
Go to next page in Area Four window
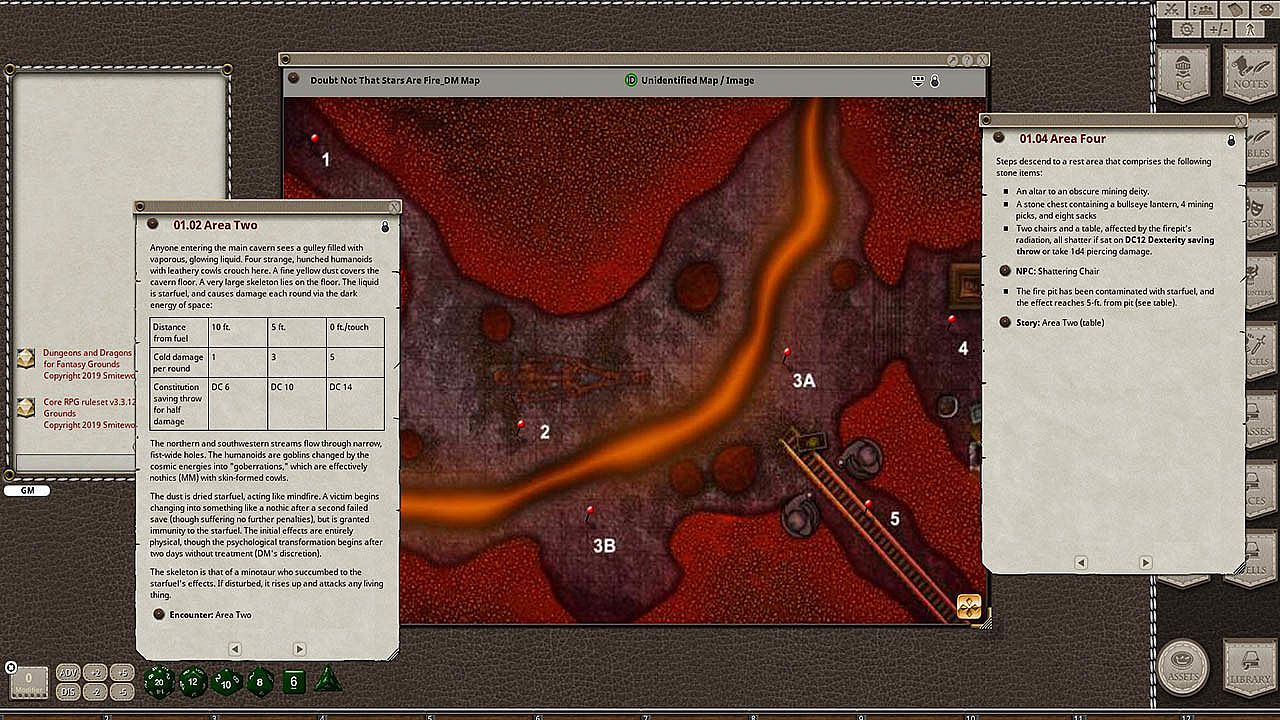tap(1145, 563)
